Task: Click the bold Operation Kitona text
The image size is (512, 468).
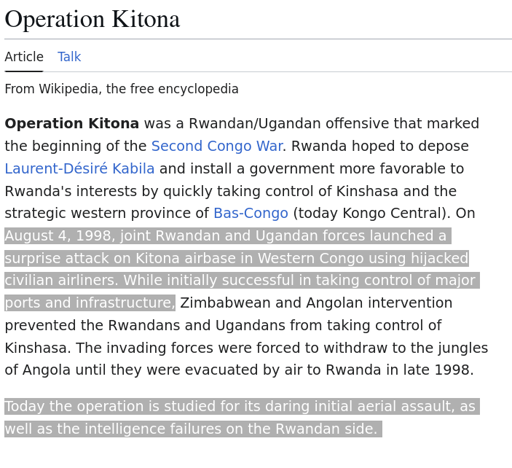Action: click(72, 123)
